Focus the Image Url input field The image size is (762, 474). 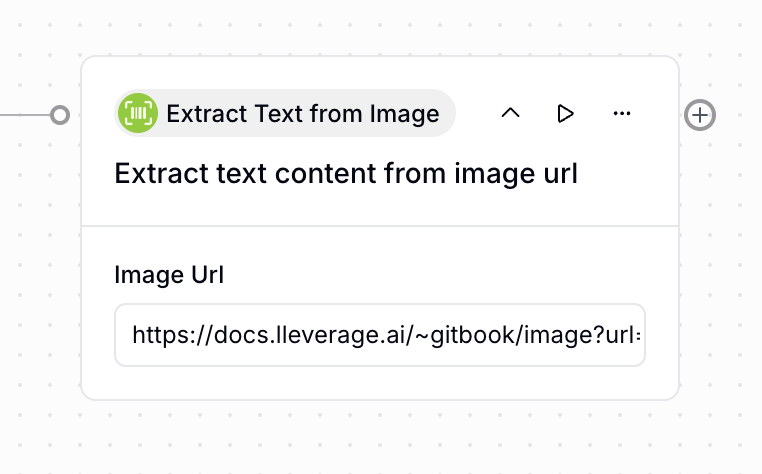[380, 335]
